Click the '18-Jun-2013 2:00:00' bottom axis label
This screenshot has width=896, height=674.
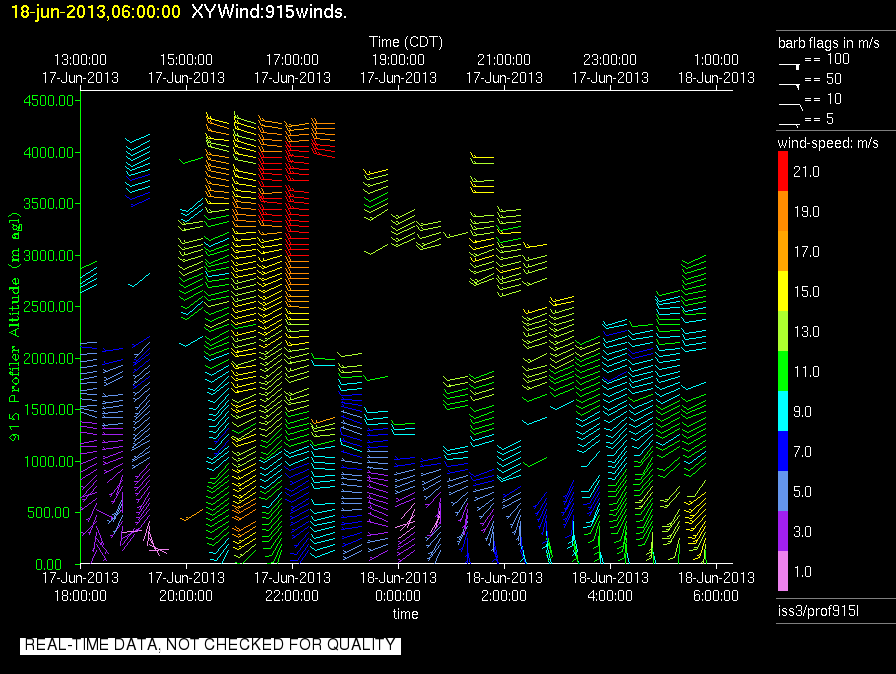pyautogui.click(x=504, y=587)
